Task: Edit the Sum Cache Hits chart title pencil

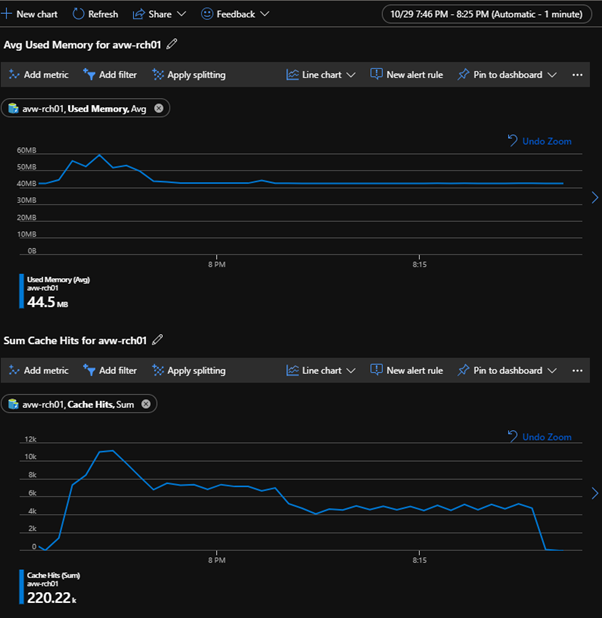Action: [x=158, y=340]
